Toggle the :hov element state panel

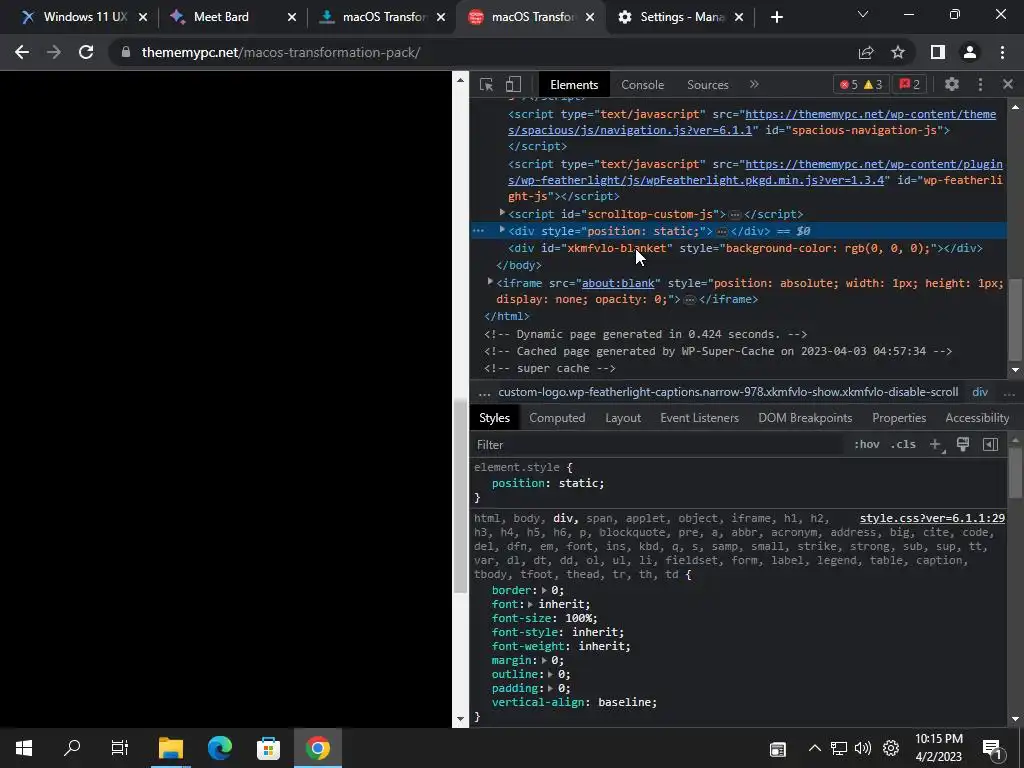(x=866, y=445)
